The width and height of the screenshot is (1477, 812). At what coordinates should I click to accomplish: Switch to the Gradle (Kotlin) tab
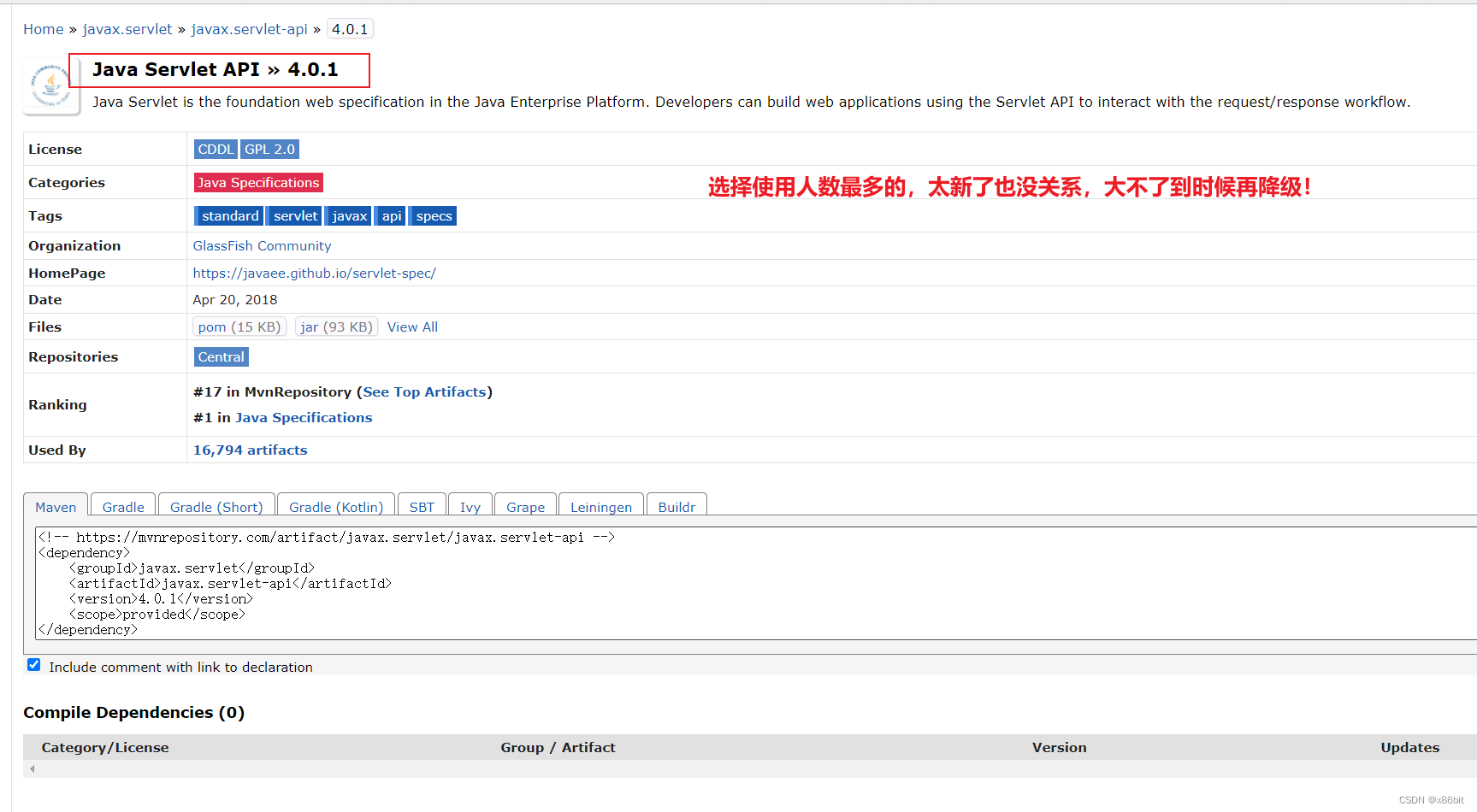pos(335,506)
